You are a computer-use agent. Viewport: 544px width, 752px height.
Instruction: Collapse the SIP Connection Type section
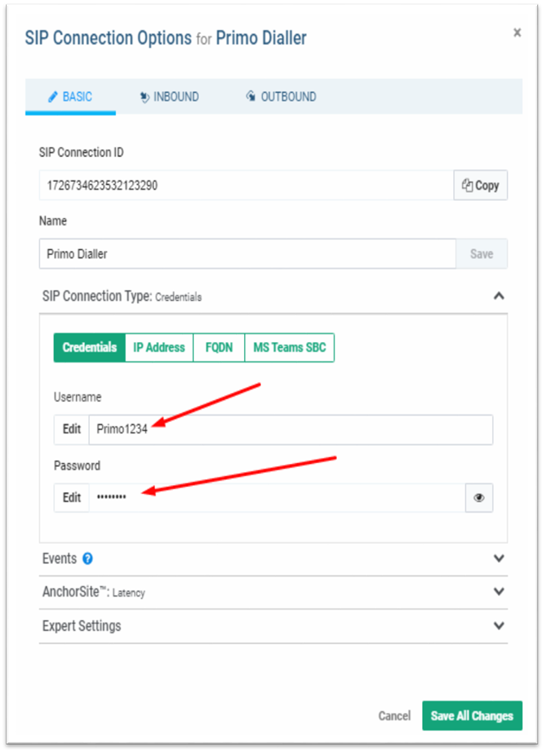(499, 296)
